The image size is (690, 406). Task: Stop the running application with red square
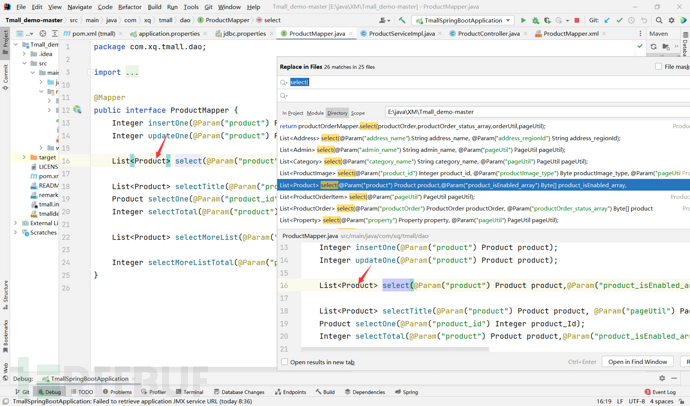[577, 20]
